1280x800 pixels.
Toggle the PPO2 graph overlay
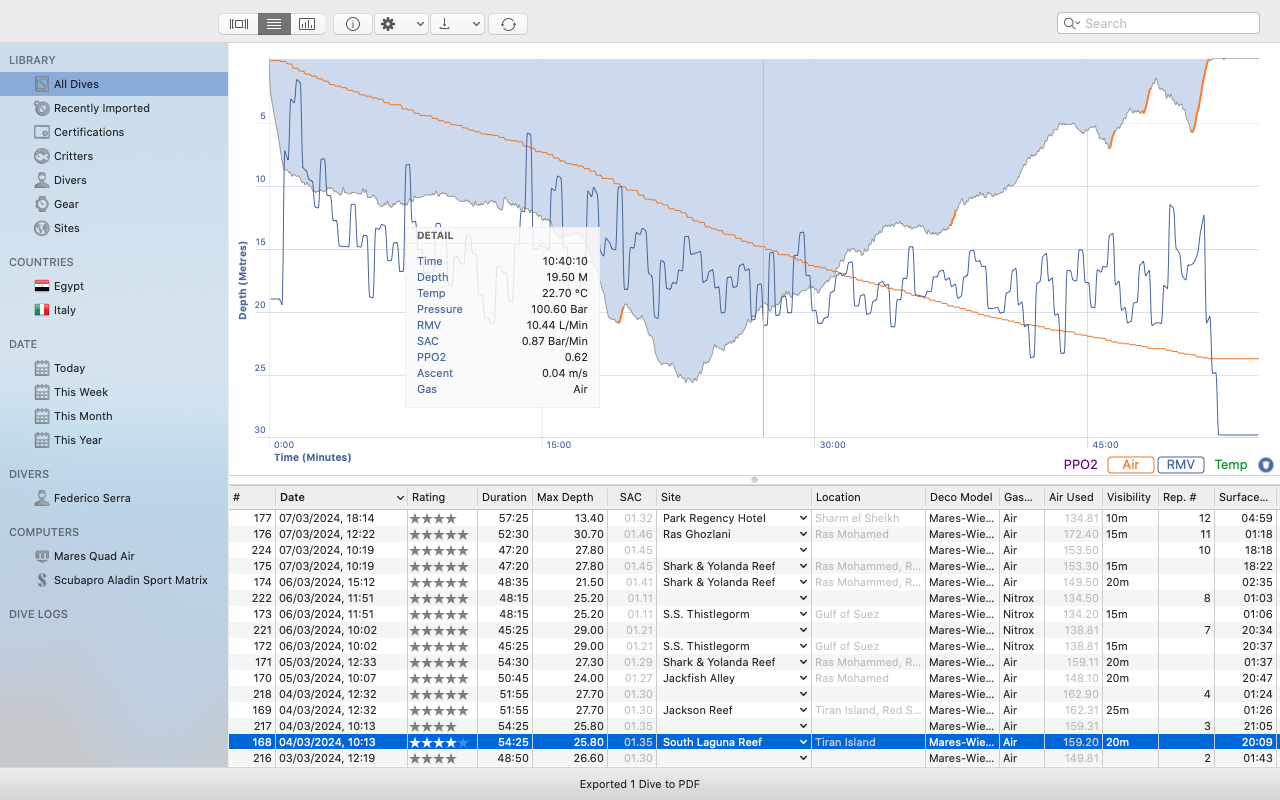pos(1080,465)
